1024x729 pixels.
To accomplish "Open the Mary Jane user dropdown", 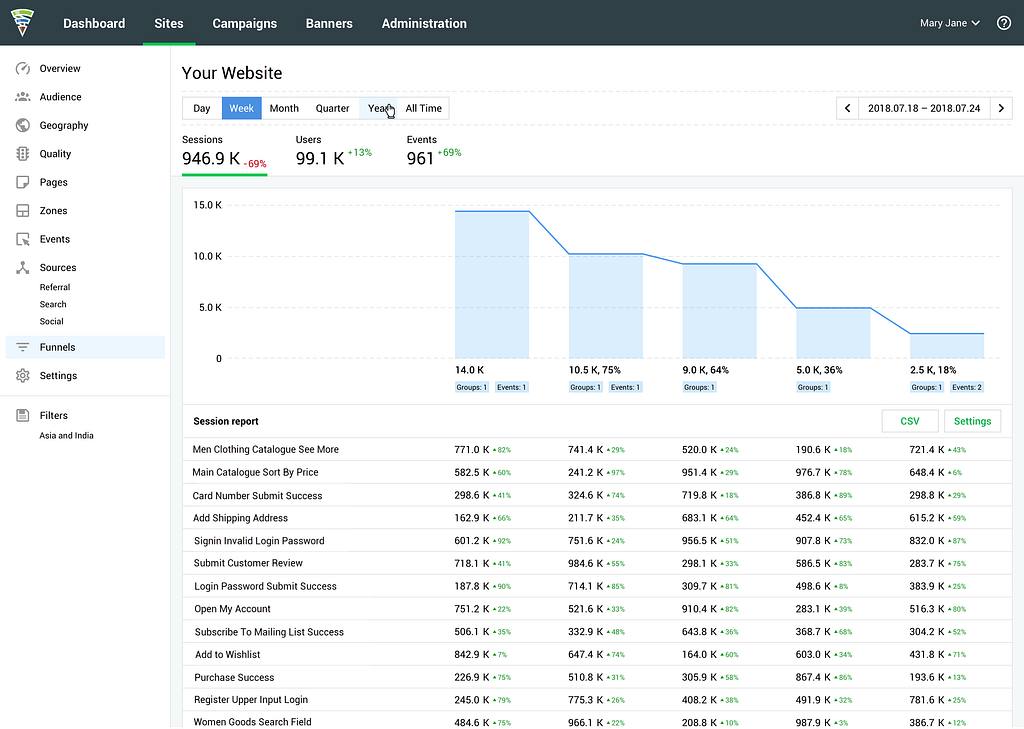I will click(x=949, y=23).
